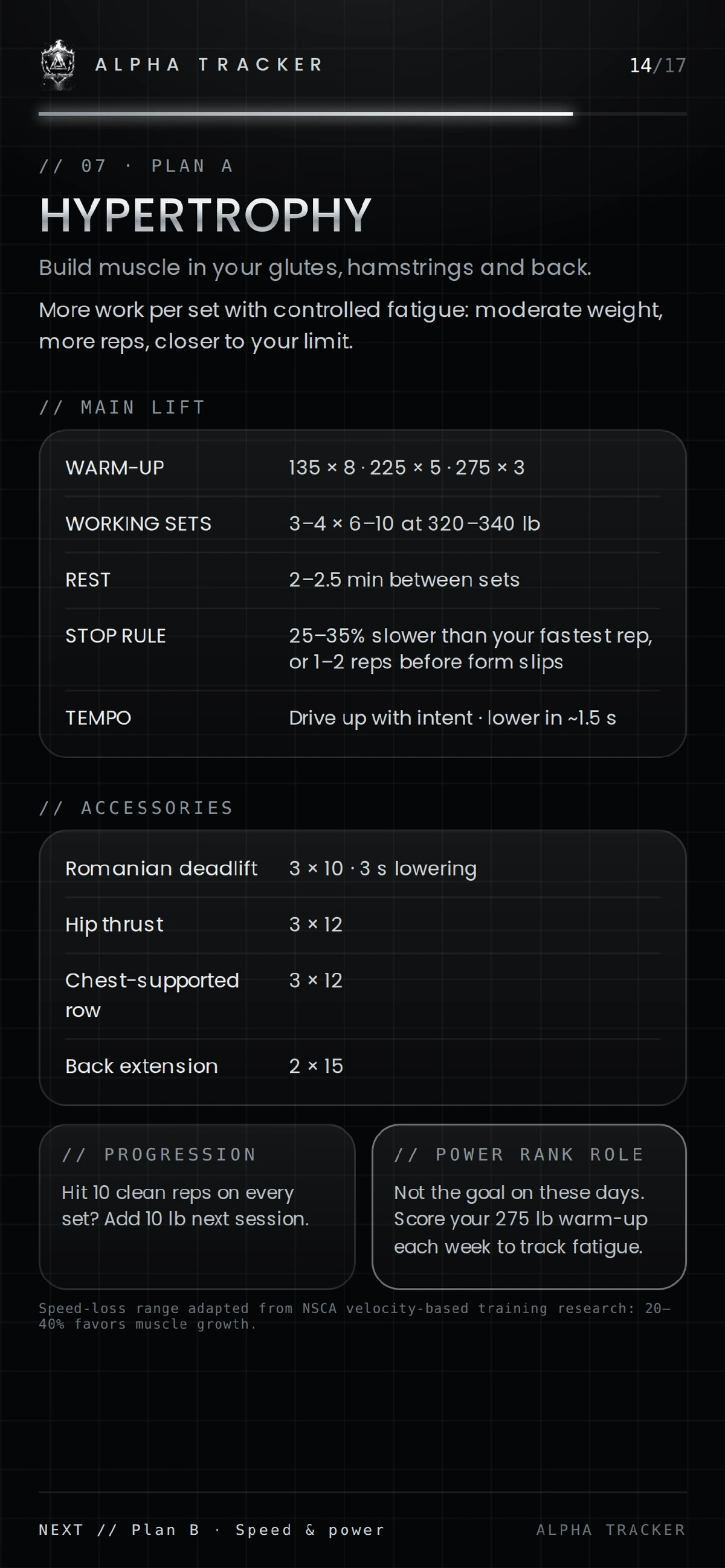Image resolution: width=725 pixels, height=1568 pixels.
Task: Select the Hip thrust accessory
Action: coord(362,924)
